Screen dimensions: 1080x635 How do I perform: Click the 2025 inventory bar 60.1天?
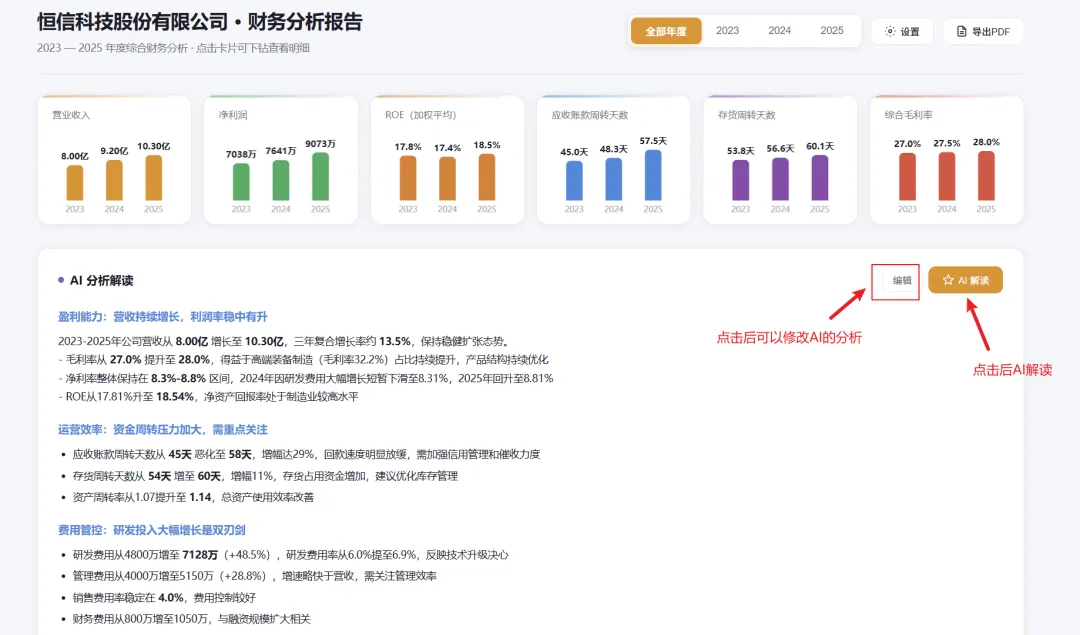(x=820, y=178)
